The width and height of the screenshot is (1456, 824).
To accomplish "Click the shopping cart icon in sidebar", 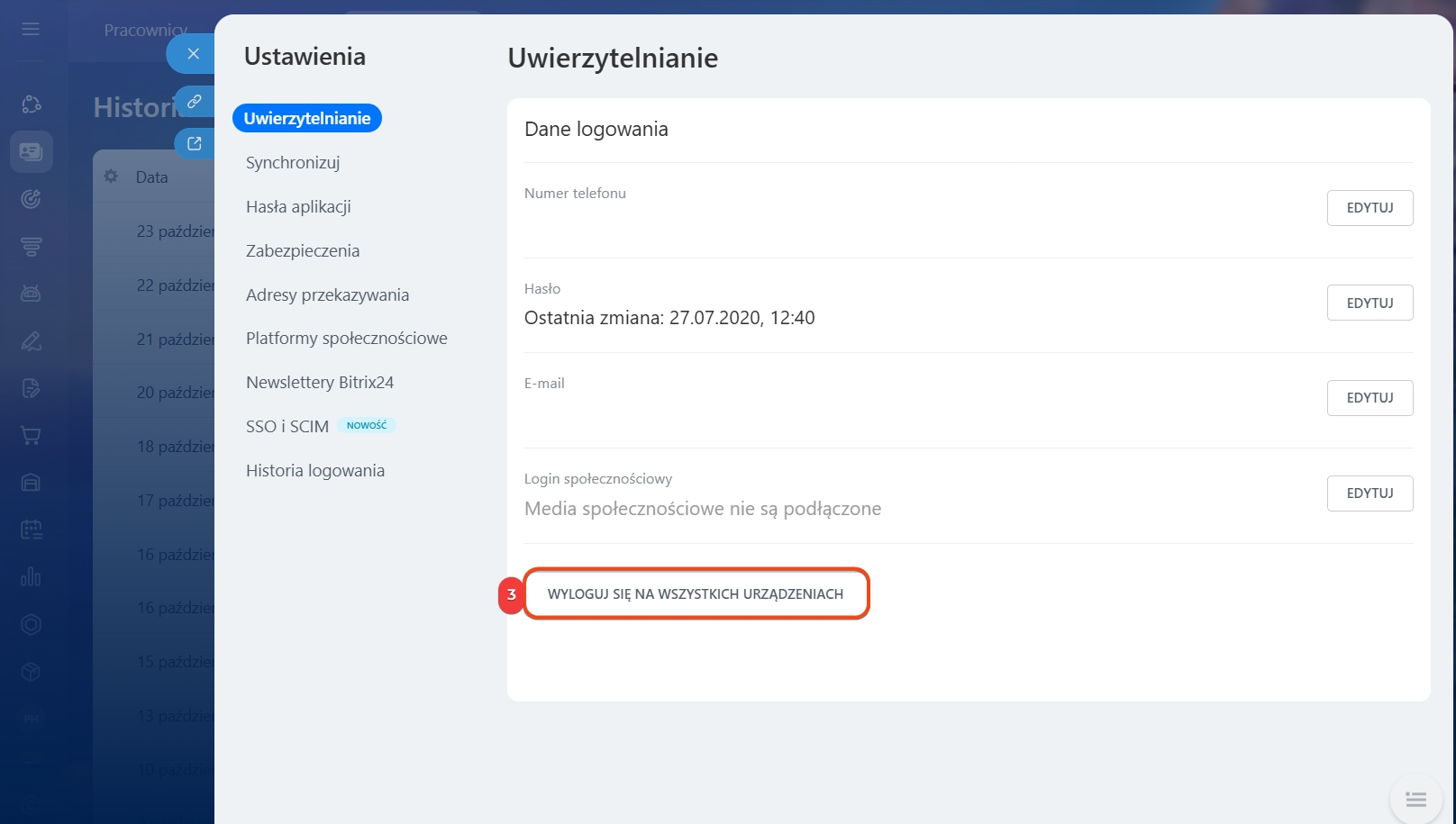I will [x=31, y=436].
